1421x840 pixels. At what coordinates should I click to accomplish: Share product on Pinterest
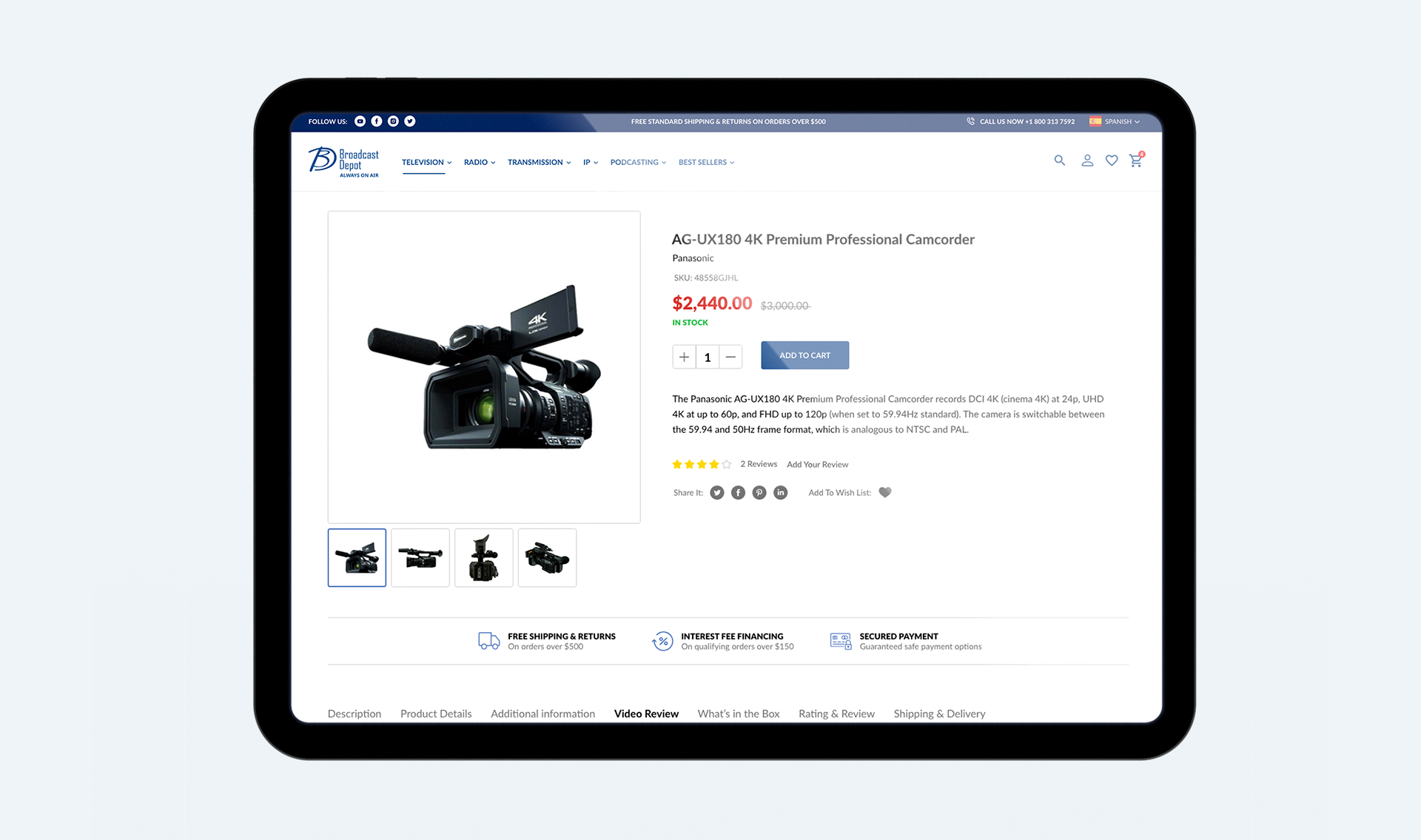tap(759, 493)
